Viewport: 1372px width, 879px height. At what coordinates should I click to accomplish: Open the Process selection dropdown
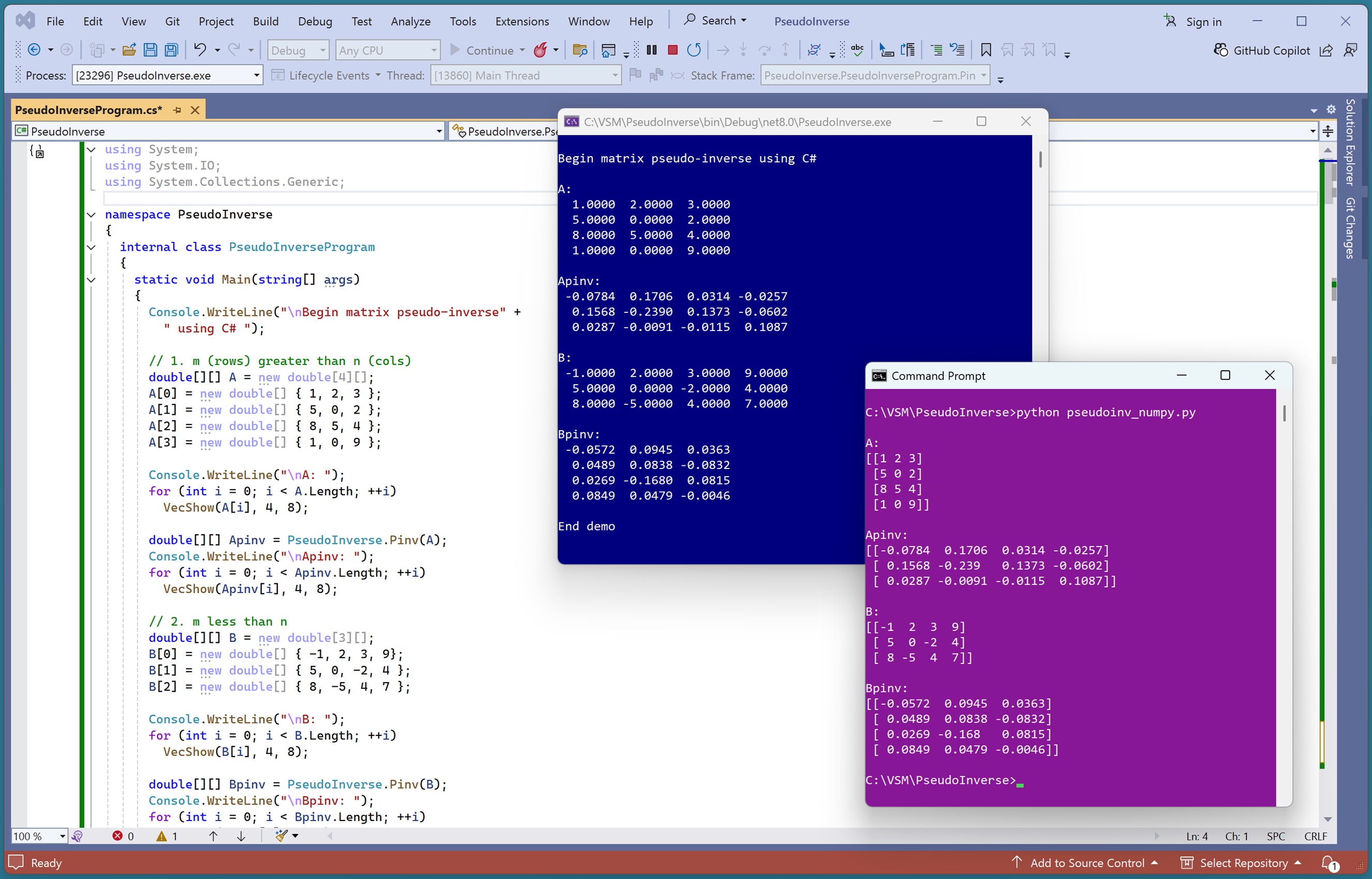pyautogui.click(x=257, y=75)
